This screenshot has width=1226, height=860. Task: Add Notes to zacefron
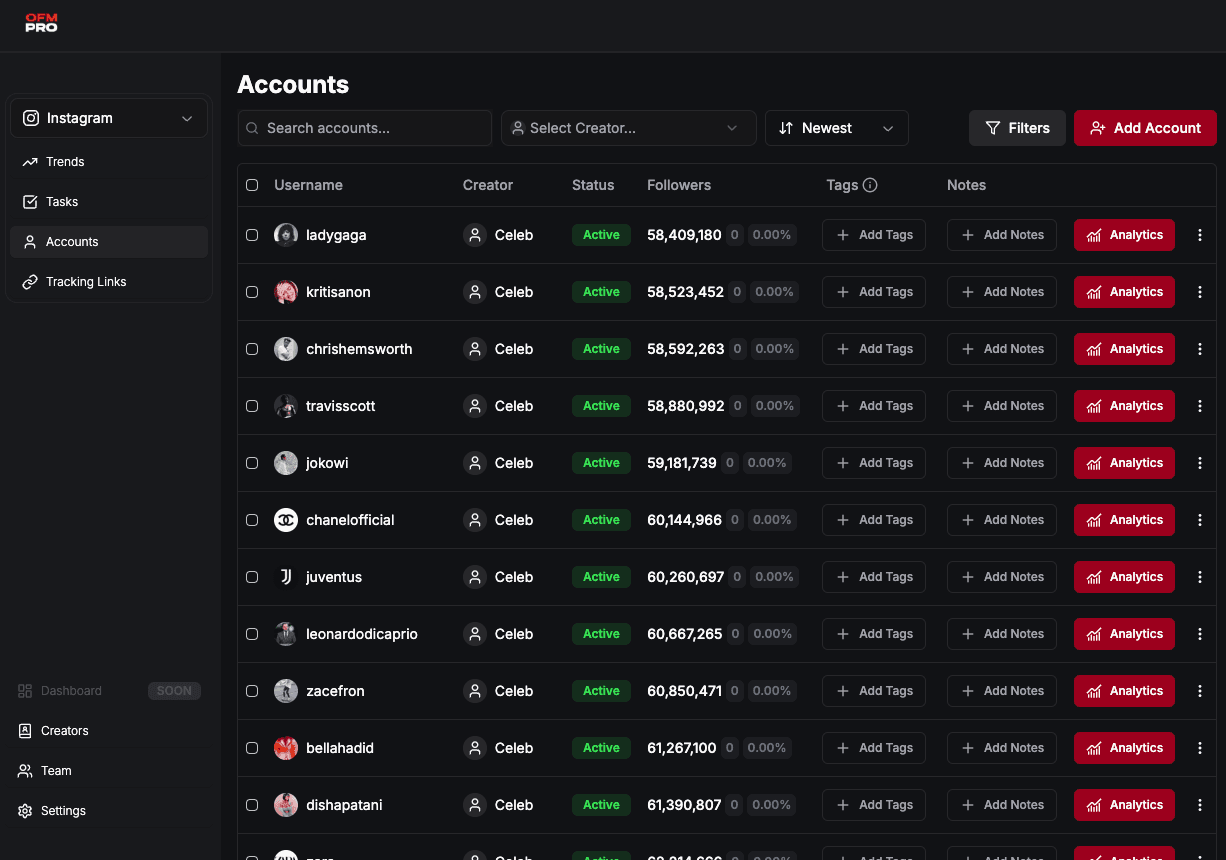tap(1002, 691)
